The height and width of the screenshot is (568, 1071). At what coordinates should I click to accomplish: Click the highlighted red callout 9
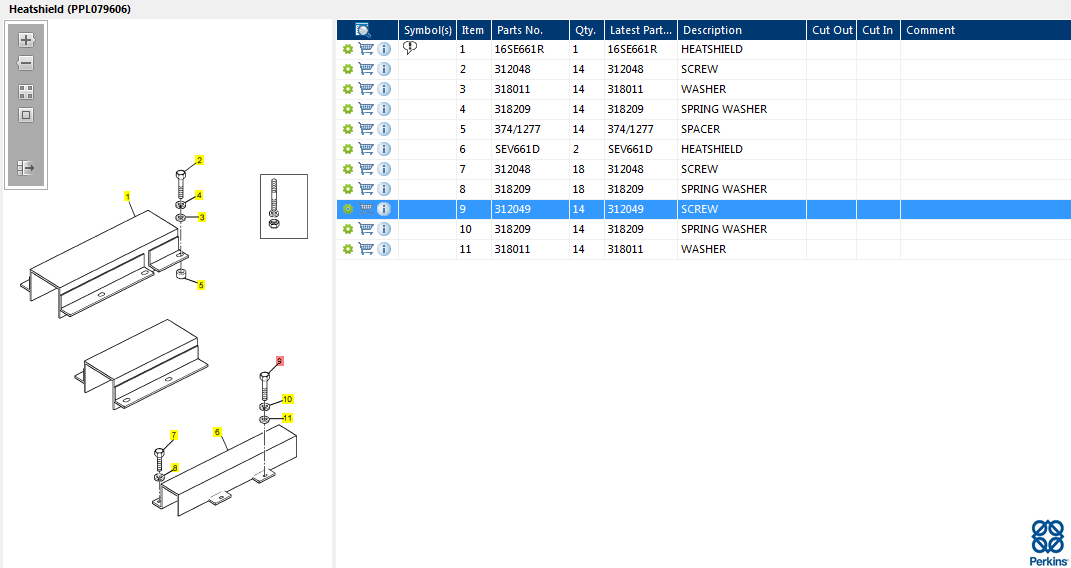280,361
